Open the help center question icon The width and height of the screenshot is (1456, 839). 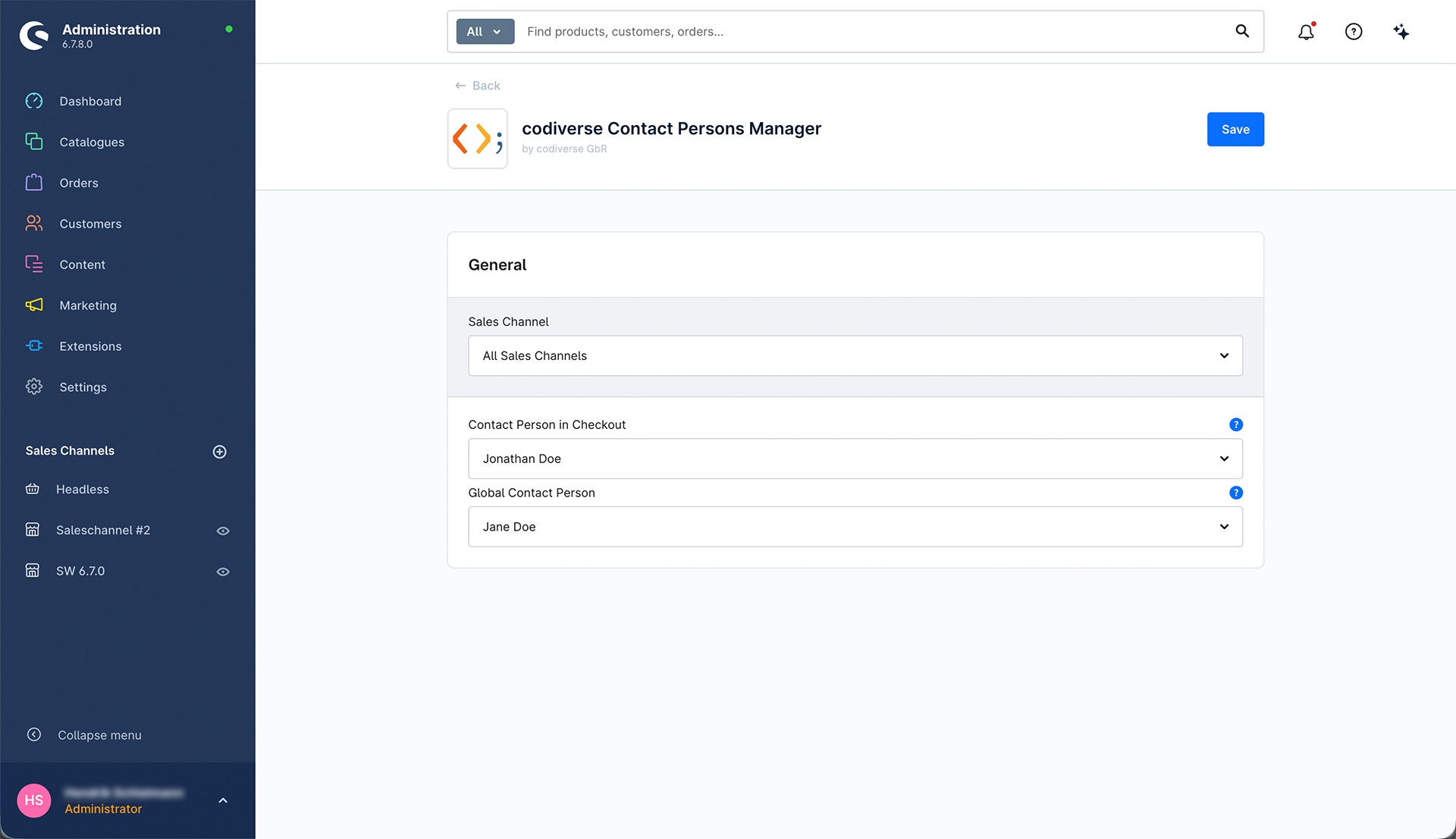point(1354,32)
